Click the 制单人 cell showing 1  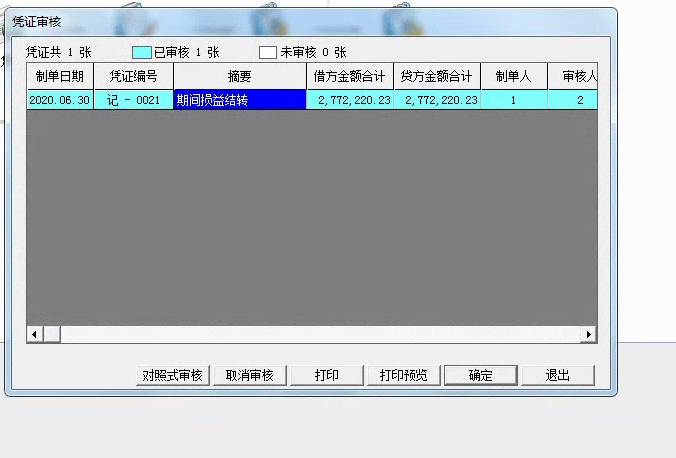click(514, 100)
